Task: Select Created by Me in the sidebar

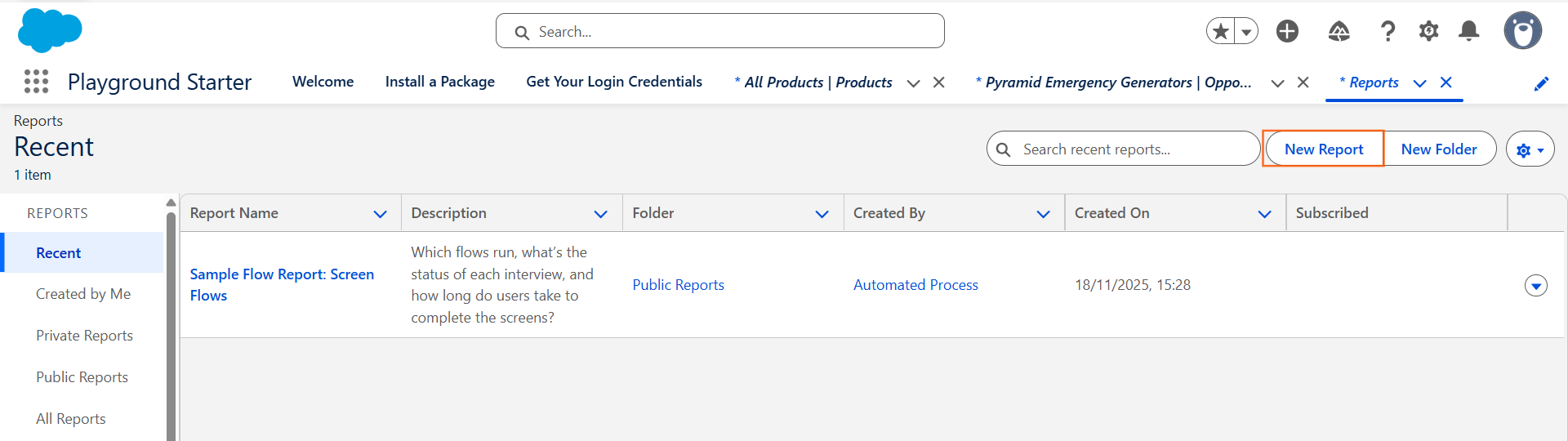Action: coord(83,294)
